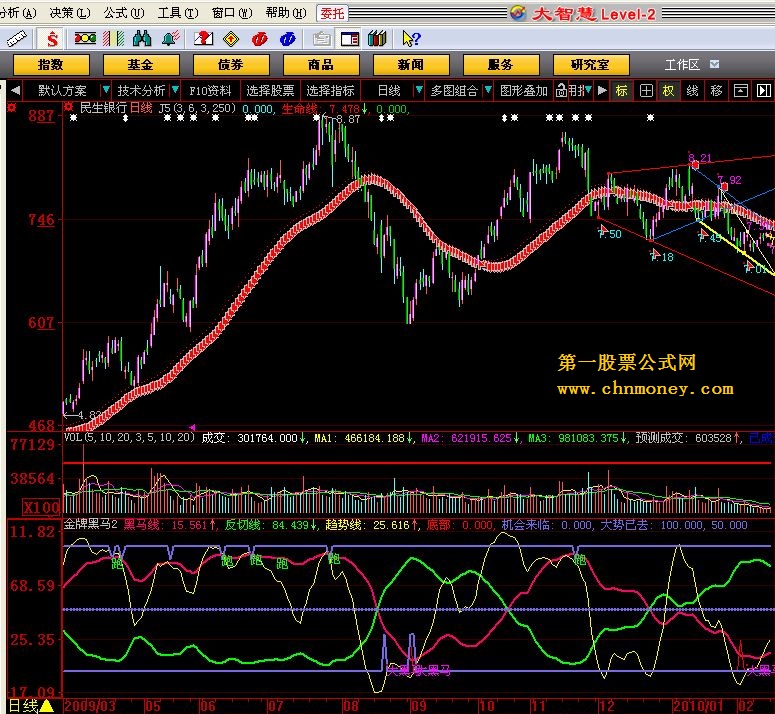Click the workspace envelope dropdown icon
The width and height of the screenshot is (775, 714).
coord(714,64)
